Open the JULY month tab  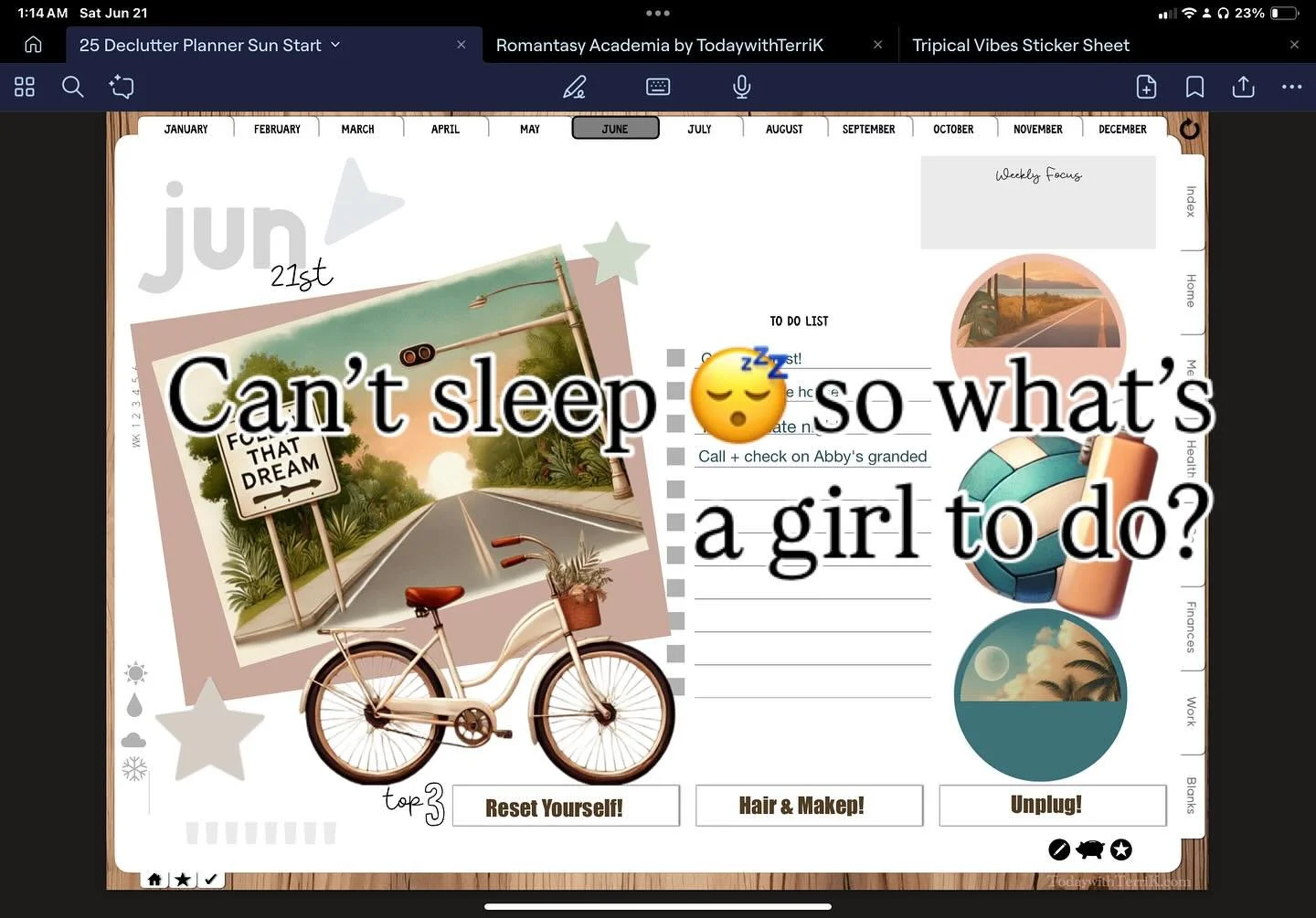699,129
